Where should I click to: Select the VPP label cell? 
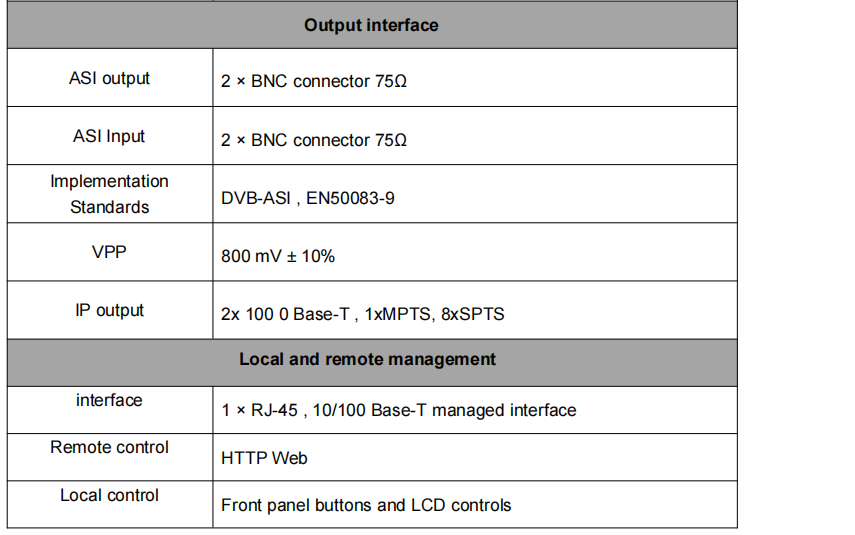[x=109, y=252]
